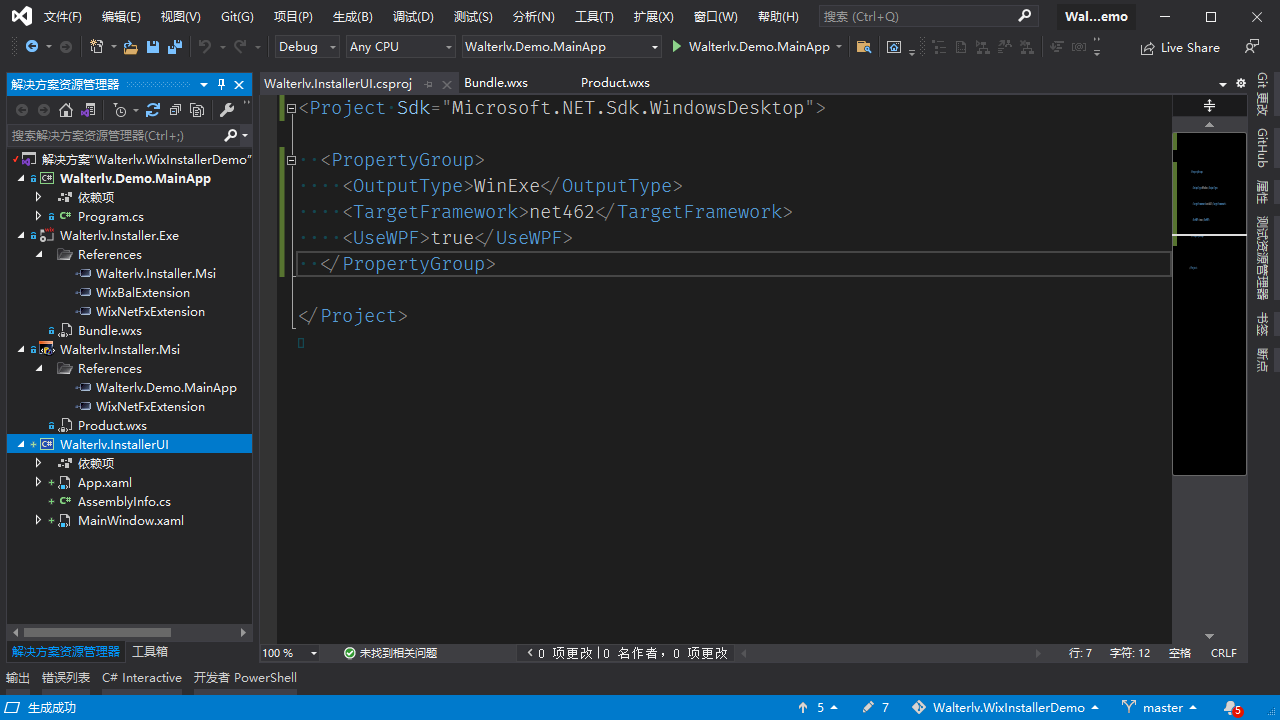Click the Pending Changes Filter clock icon
The image size is (1280, 720).
pyautogui.click(x=120, y=110)
